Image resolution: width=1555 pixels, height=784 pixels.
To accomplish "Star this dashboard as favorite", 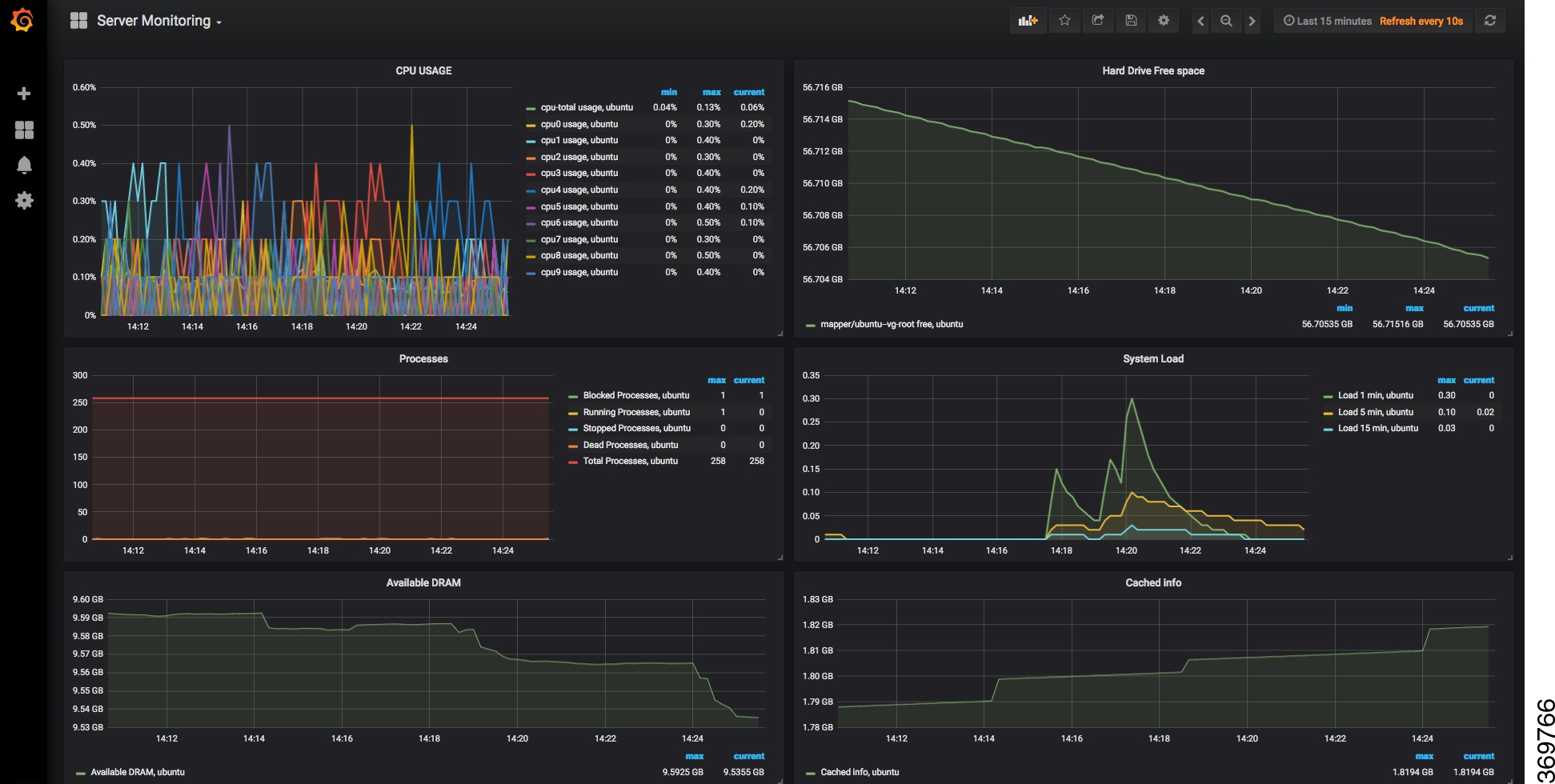I will pos(1064,21).
